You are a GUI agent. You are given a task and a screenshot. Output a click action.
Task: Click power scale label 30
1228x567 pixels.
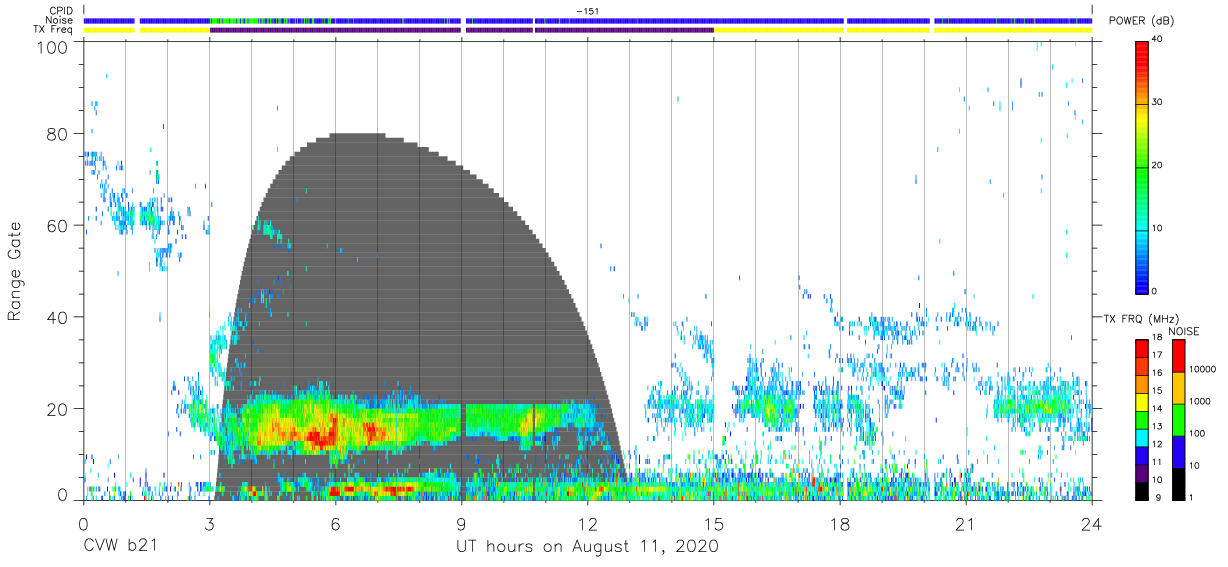click(x=1158, y=103)
